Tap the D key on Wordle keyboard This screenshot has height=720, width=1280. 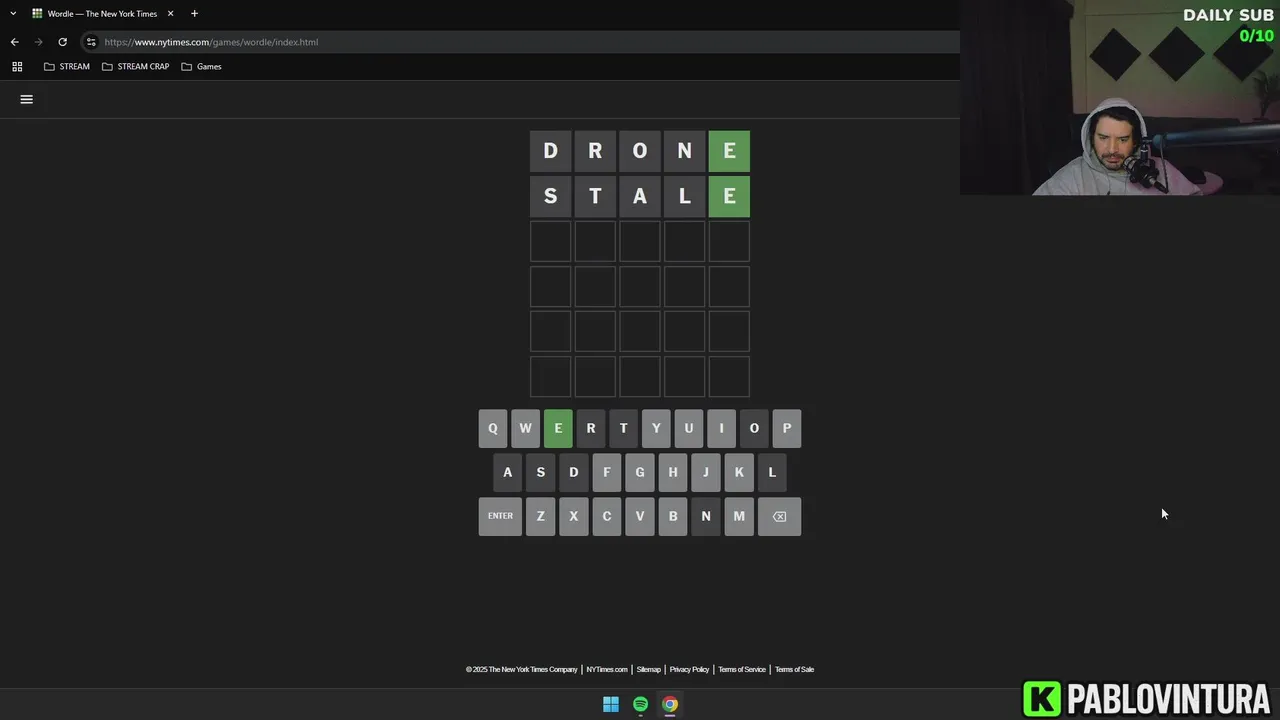(x=574, y=472)
